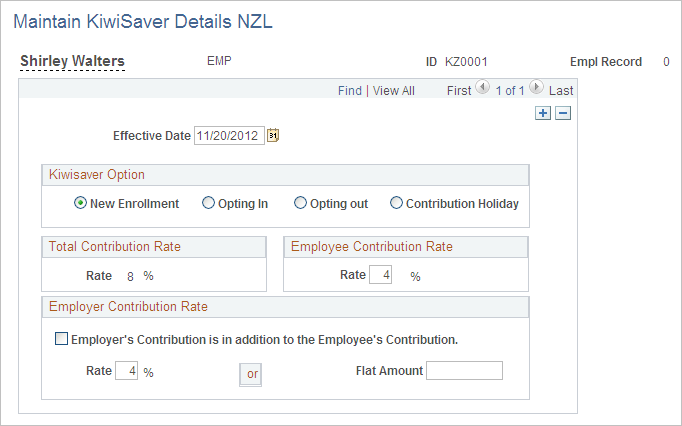This screenshot has width=682, height=426.
Task: Select the New Enrollment option
Action: [80, 203]
